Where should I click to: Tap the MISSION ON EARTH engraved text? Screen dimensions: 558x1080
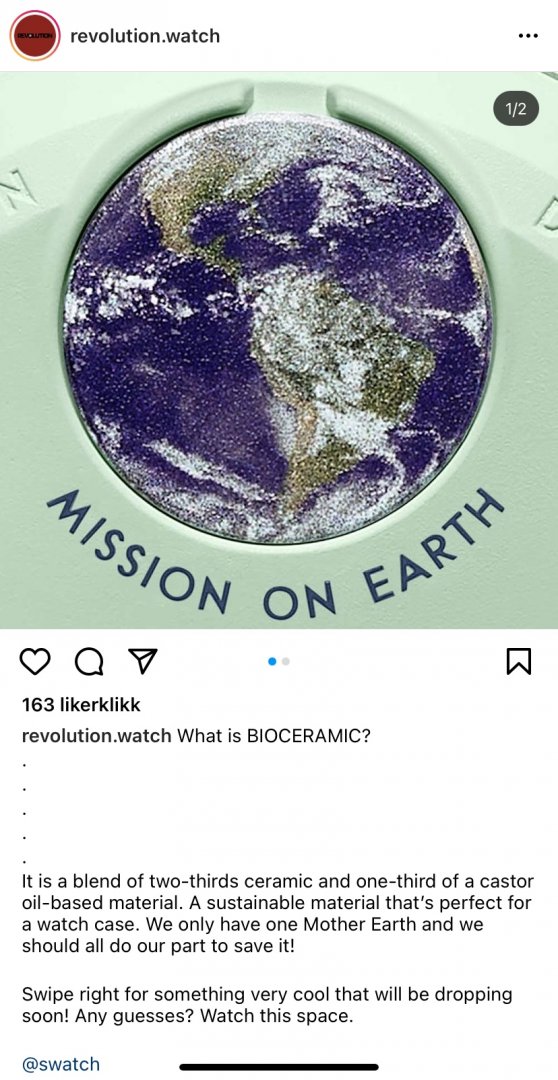[276, 551]
